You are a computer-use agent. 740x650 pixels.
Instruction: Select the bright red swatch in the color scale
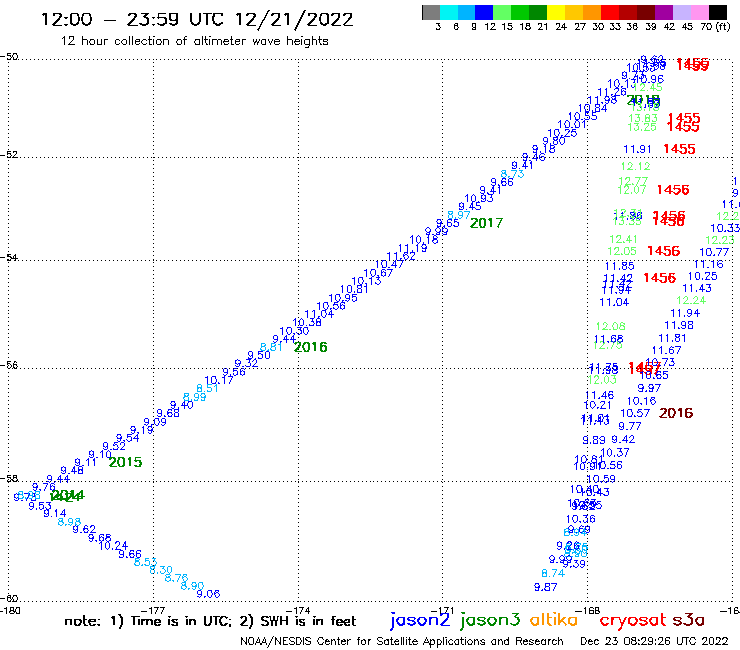(610, 12)
